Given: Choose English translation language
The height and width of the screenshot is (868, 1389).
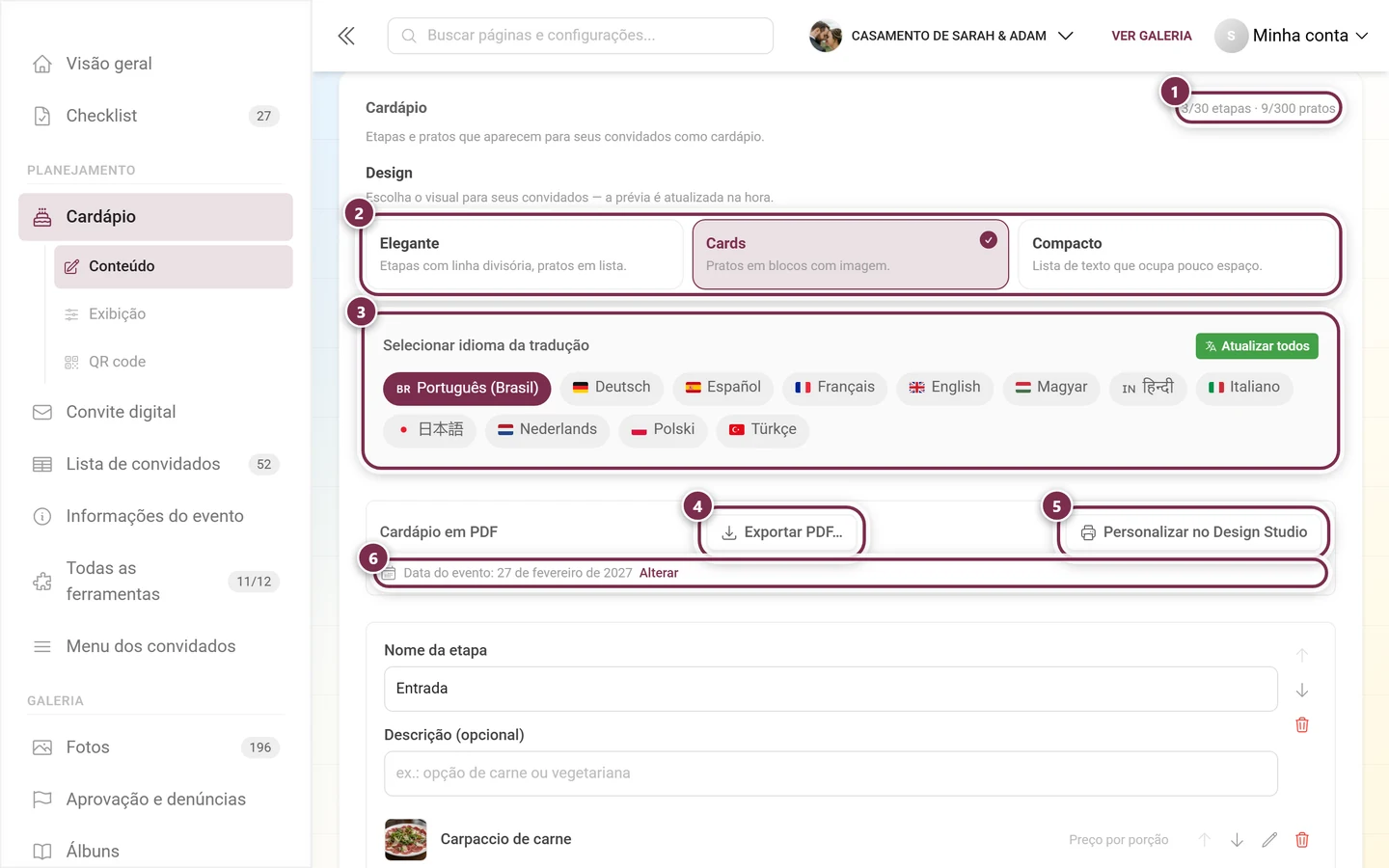Looking at the screenshot, I should [944, 388].
